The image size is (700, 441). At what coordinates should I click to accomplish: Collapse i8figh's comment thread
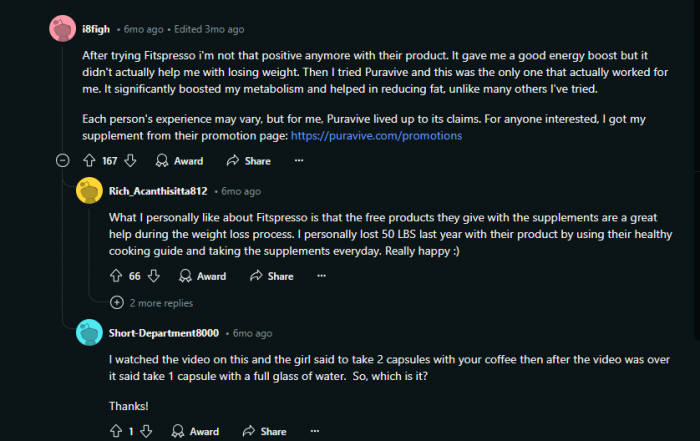[x=62, y=160]
